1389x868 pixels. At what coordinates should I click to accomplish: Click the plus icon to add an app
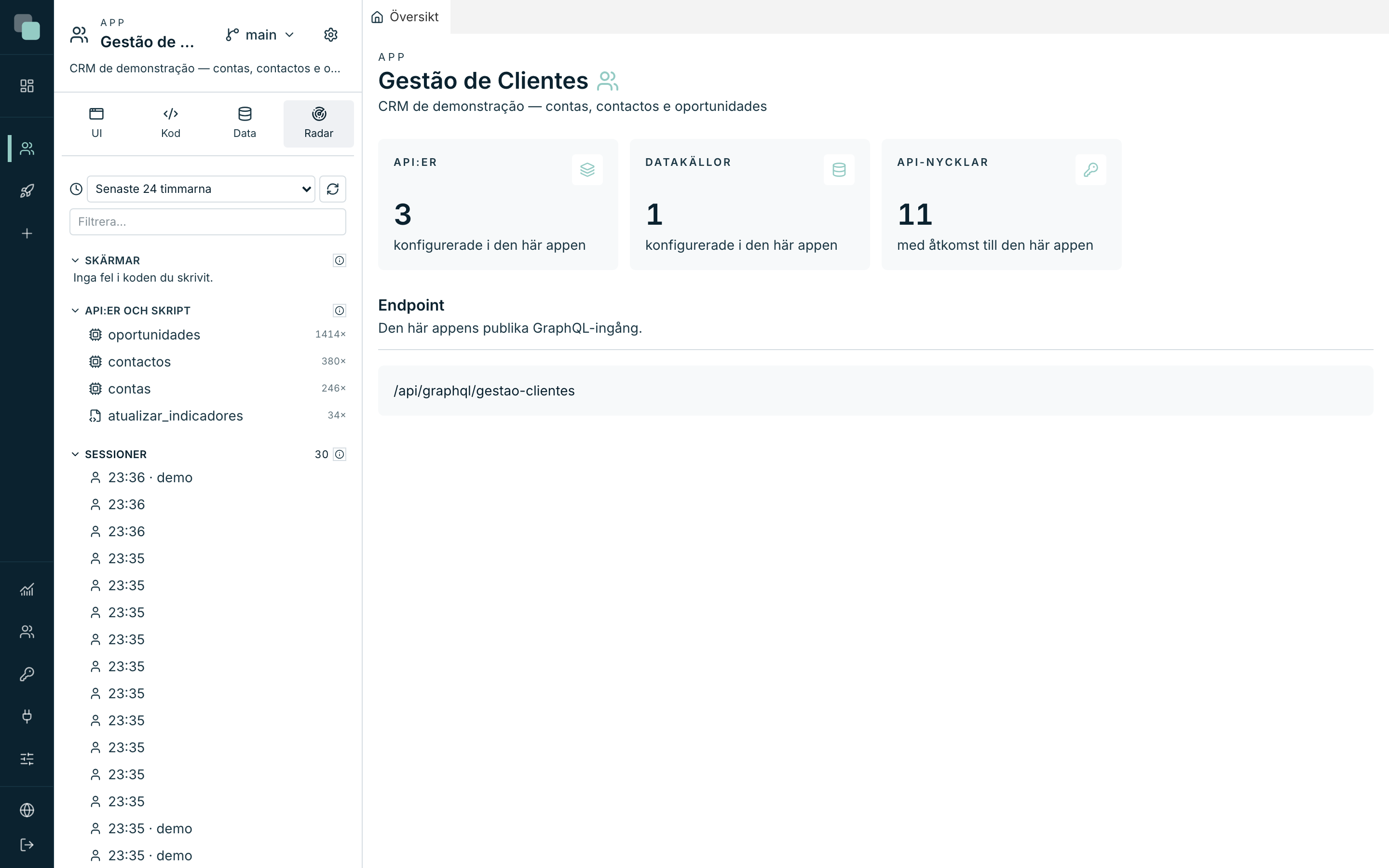(27, 233)
